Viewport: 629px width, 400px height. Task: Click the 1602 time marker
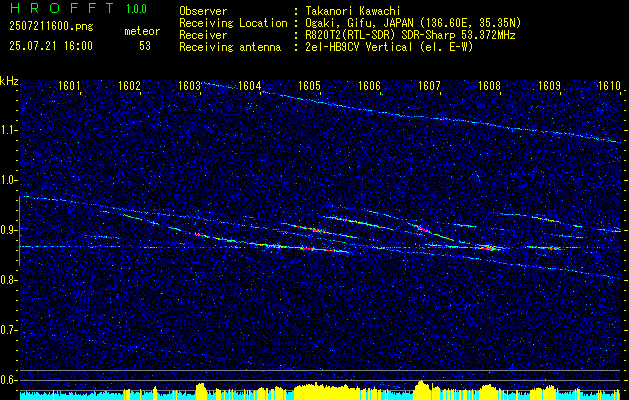(129, 86)
